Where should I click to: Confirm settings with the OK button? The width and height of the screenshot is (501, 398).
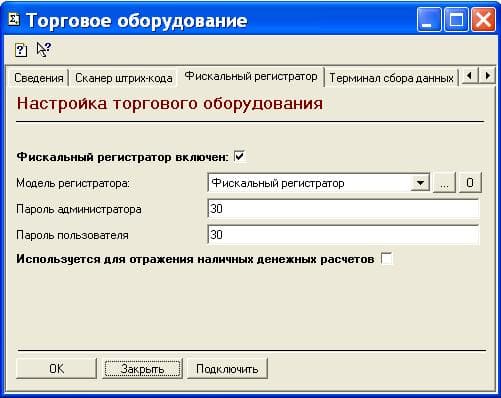[56, 368]
